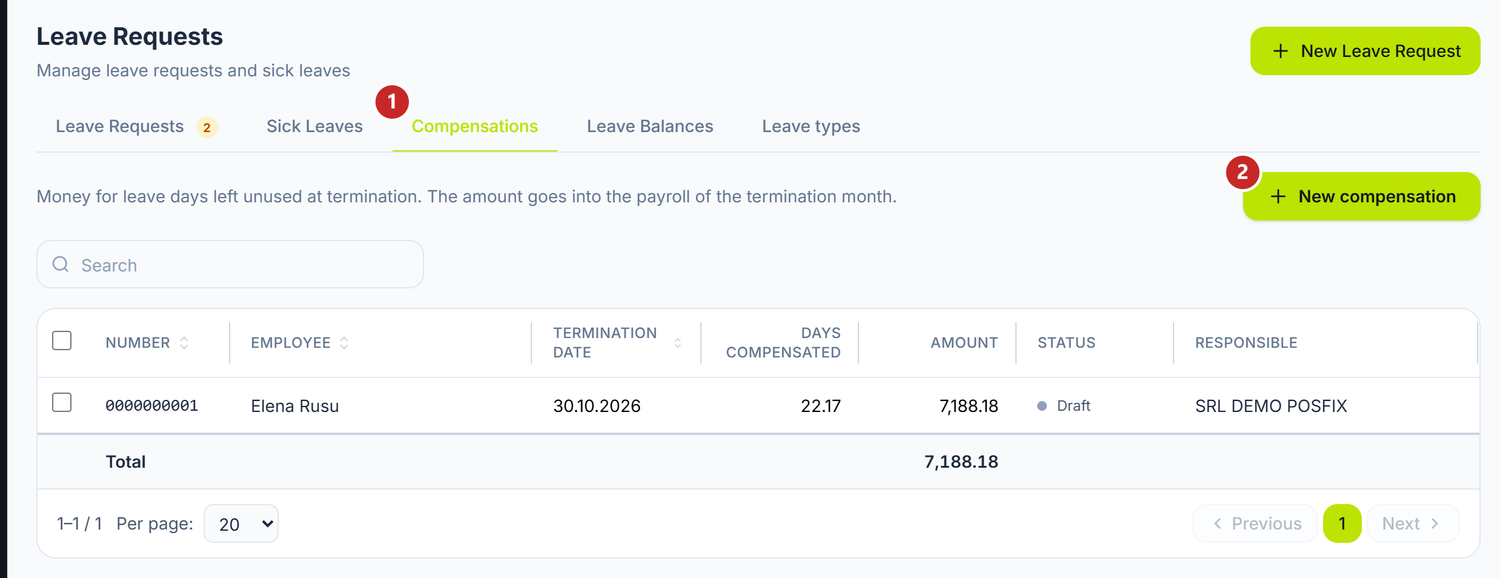Image resolution: width=1500 pixels, height=578 pixels.
Task: Open compensation number 0000000001
Action: 152,406
